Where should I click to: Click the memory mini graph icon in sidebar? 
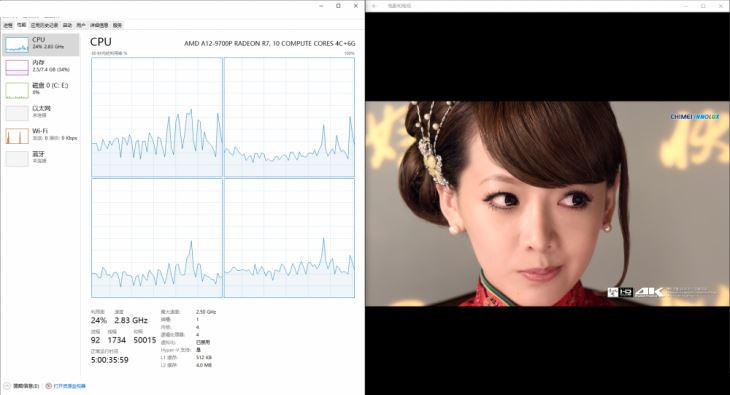17,68
